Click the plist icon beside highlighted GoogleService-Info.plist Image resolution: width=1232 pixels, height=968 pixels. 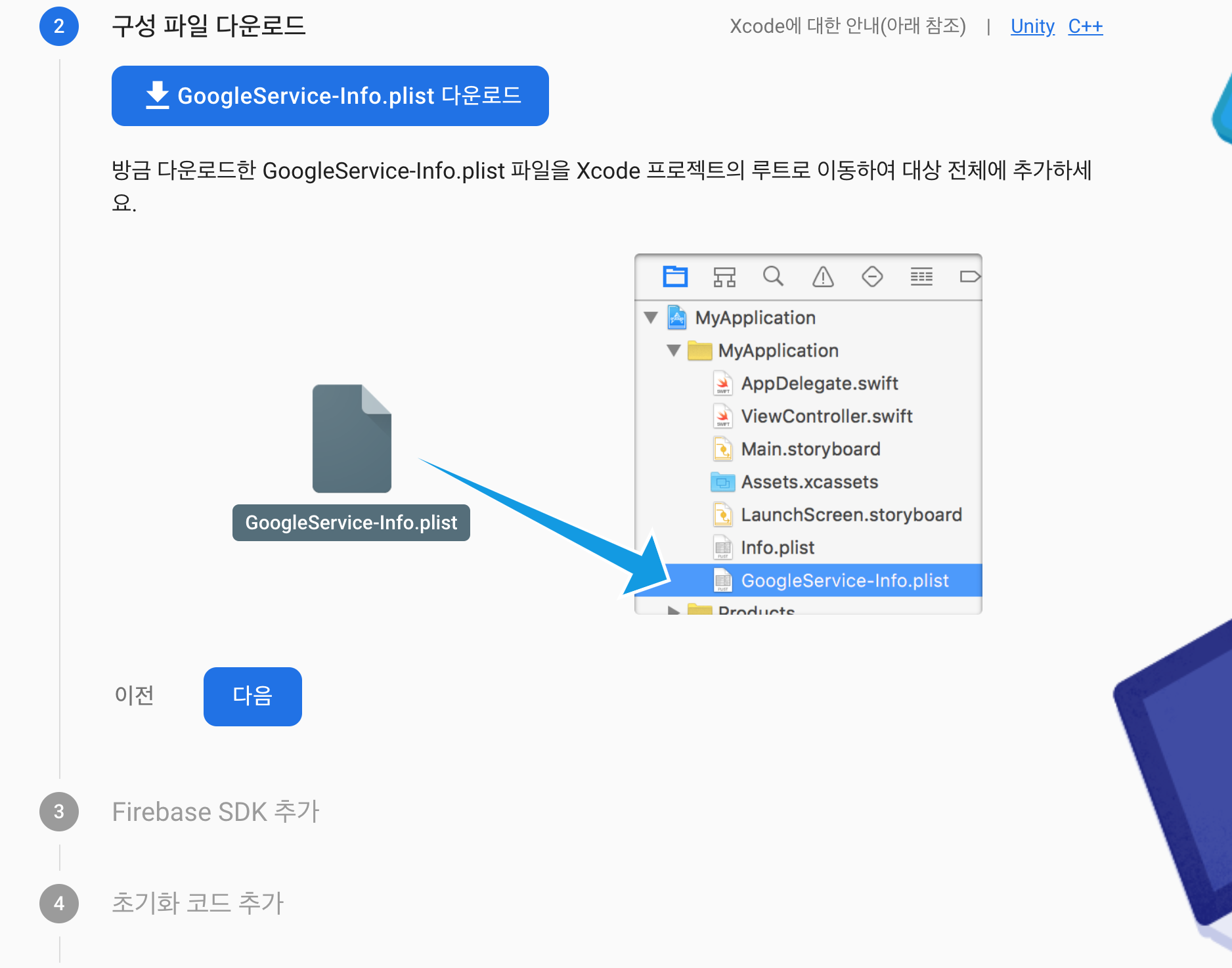pyautogui.click(x=723, y=581)
